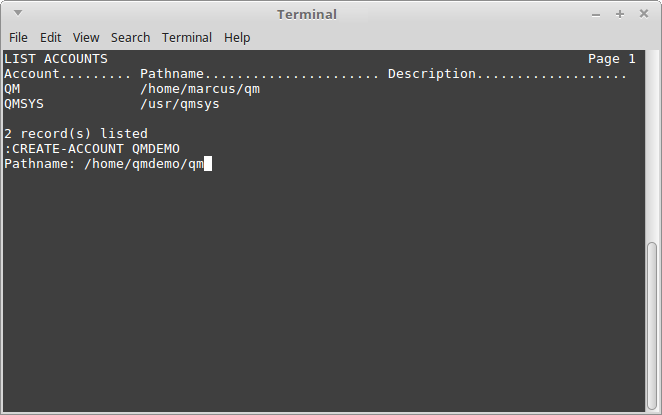Click the scrollbar track above the handle

coord(652,146)
